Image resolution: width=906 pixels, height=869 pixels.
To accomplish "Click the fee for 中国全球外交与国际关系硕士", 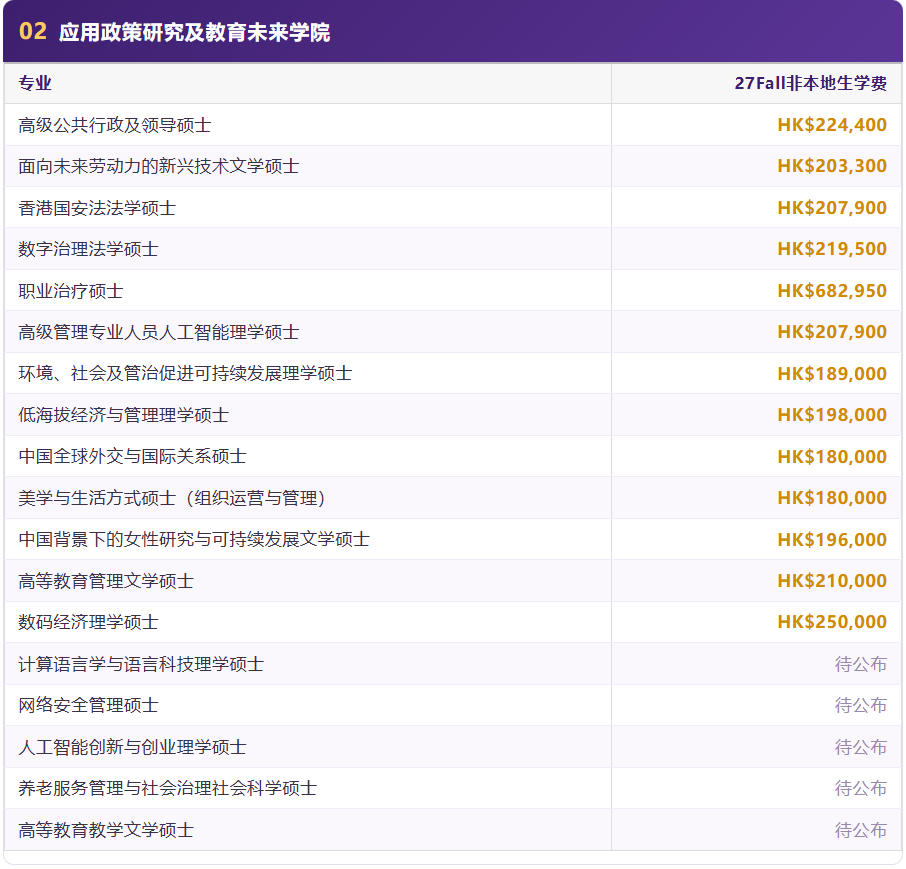I will coord(832,456).
